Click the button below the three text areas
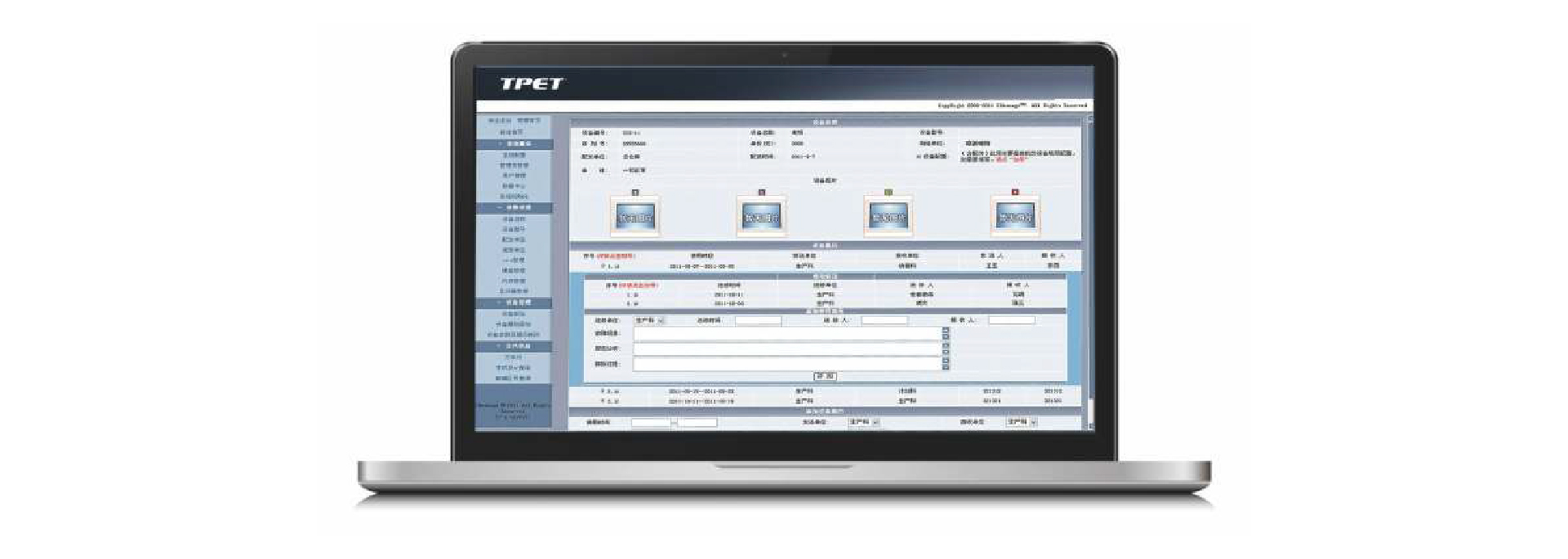This screenshot has width=1568, height=559. click(825, 376)
